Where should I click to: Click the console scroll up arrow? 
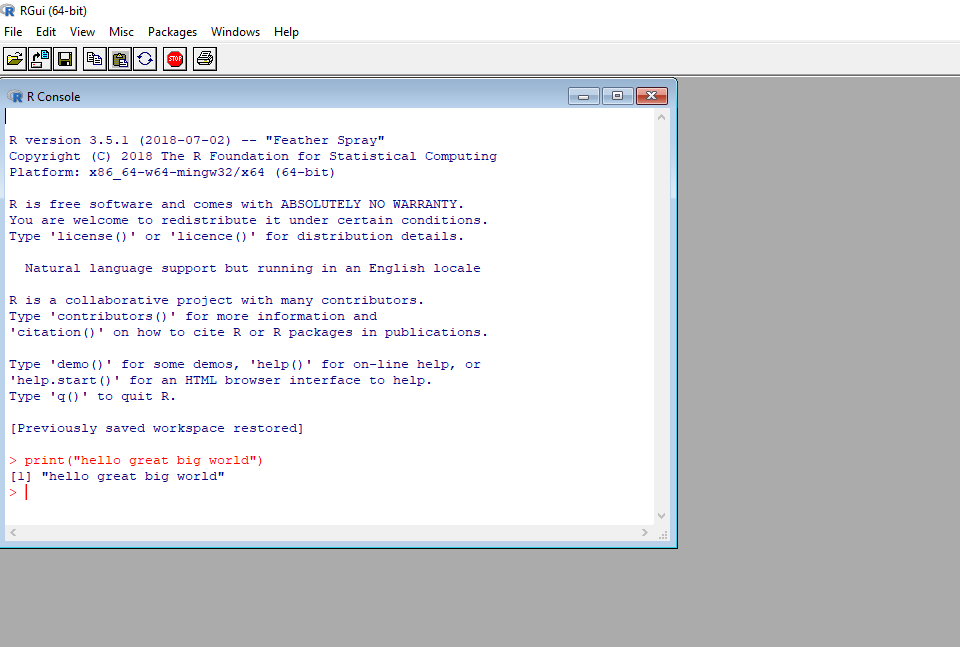661,117
